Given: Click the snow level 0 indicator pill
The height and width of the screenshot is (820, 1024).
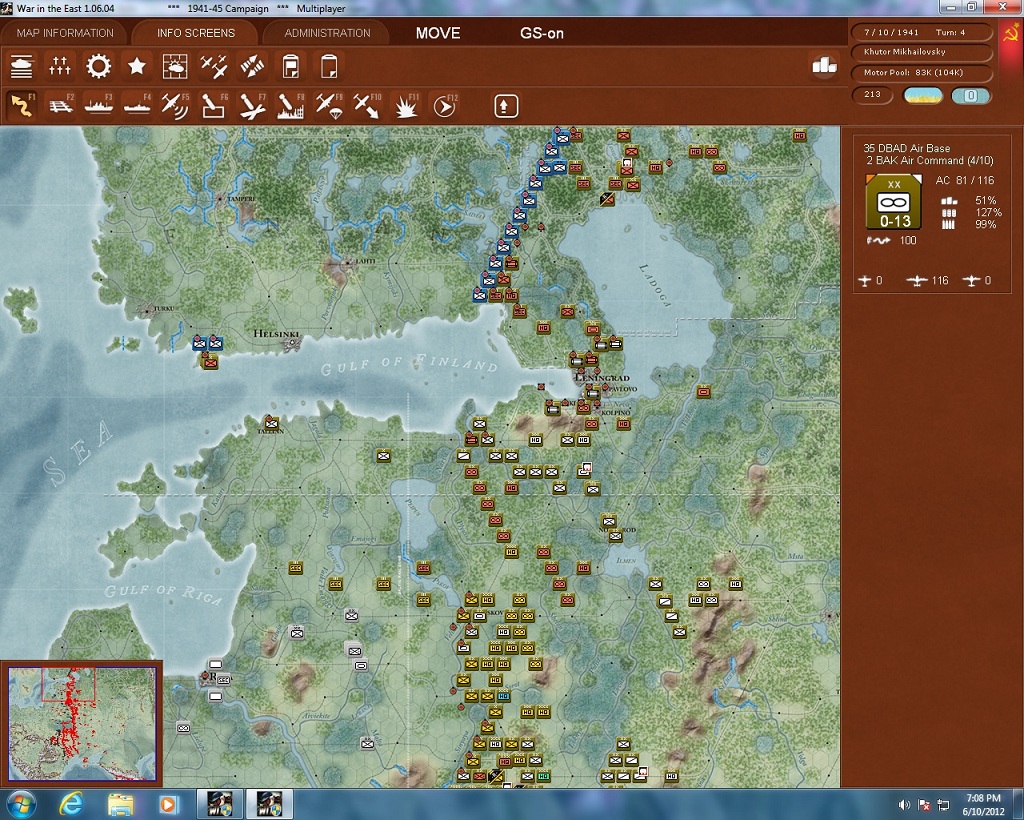Looking at the screenshot, I should 971,95.
